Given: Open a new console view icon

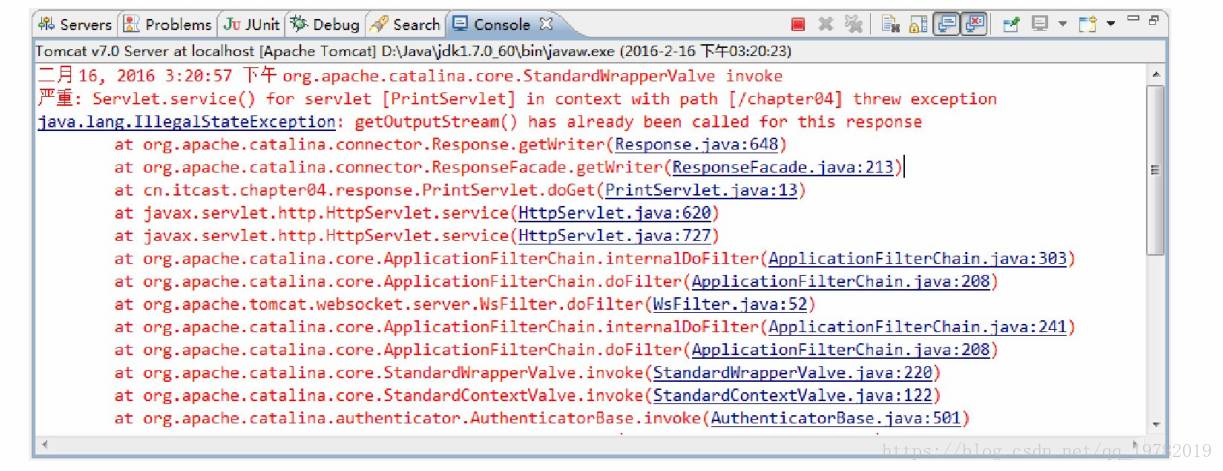Looking at the screenshot, I should tap(1088, 24).
